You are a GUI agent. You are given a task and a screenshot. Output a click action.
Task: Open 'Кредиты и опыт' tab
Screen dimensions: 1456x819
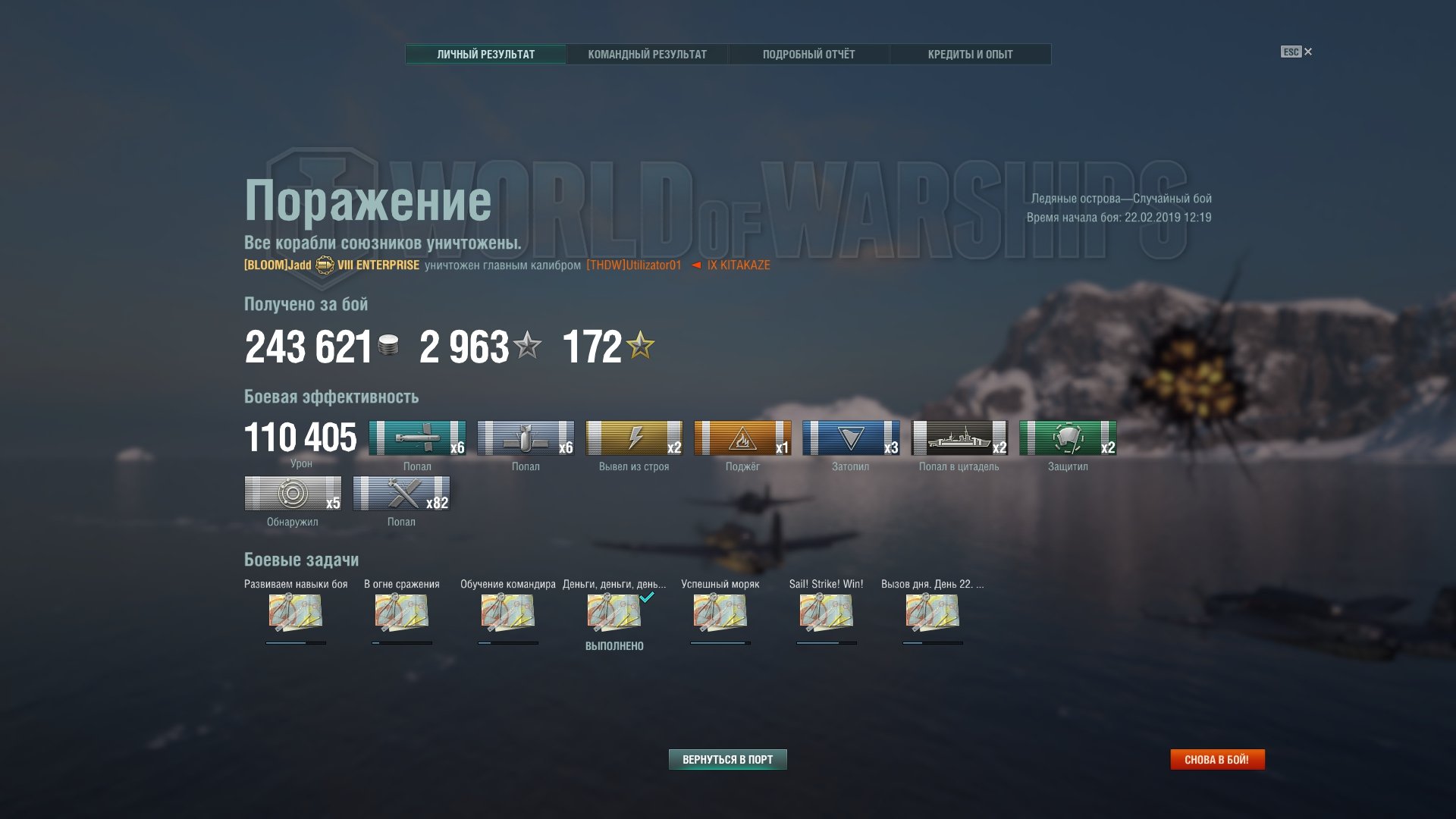tap(970, 55)
